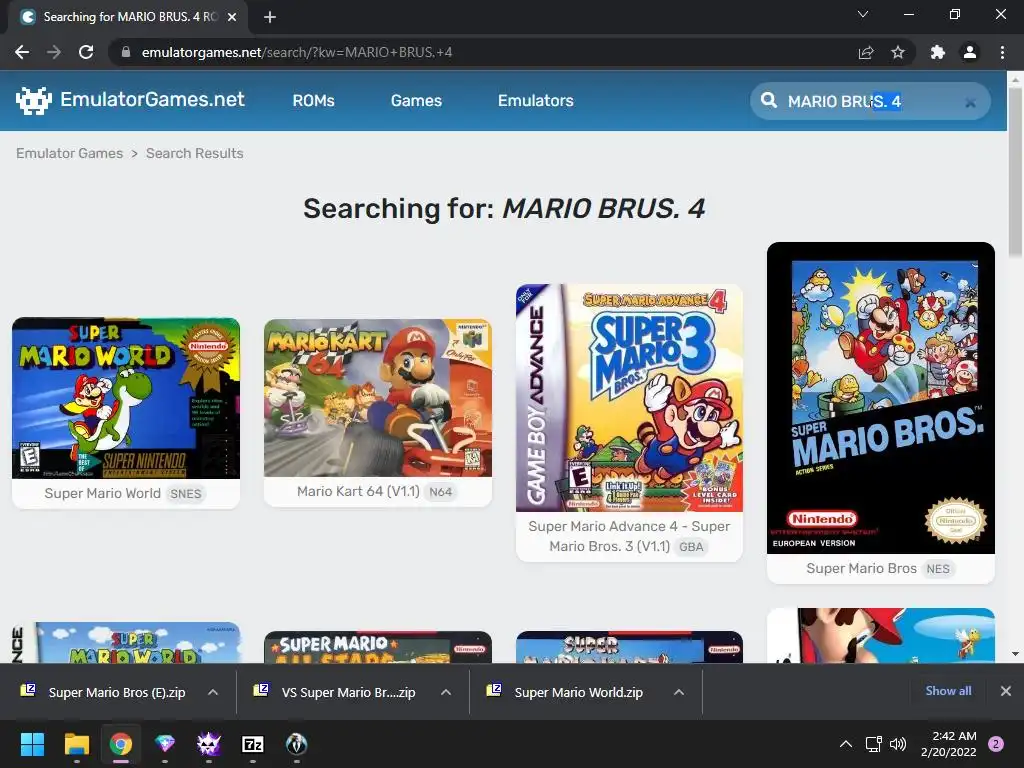Open the Mario Kart 64 cover image
The height and width of the screenshot is (768, 1024).
[x=377, y=398]
